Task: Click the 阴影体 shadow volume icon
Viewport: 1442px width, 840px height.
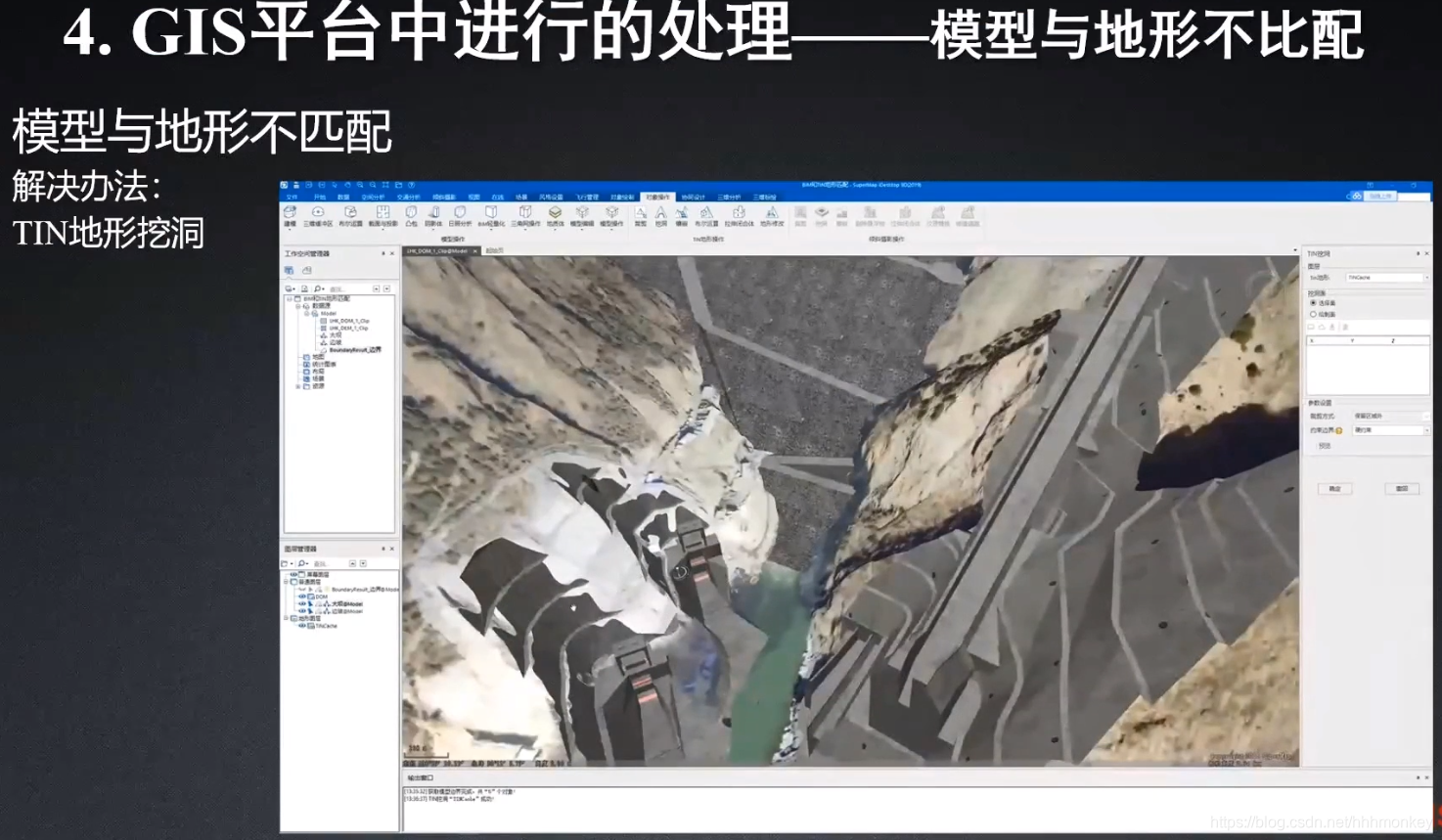Action: (433, 213)
